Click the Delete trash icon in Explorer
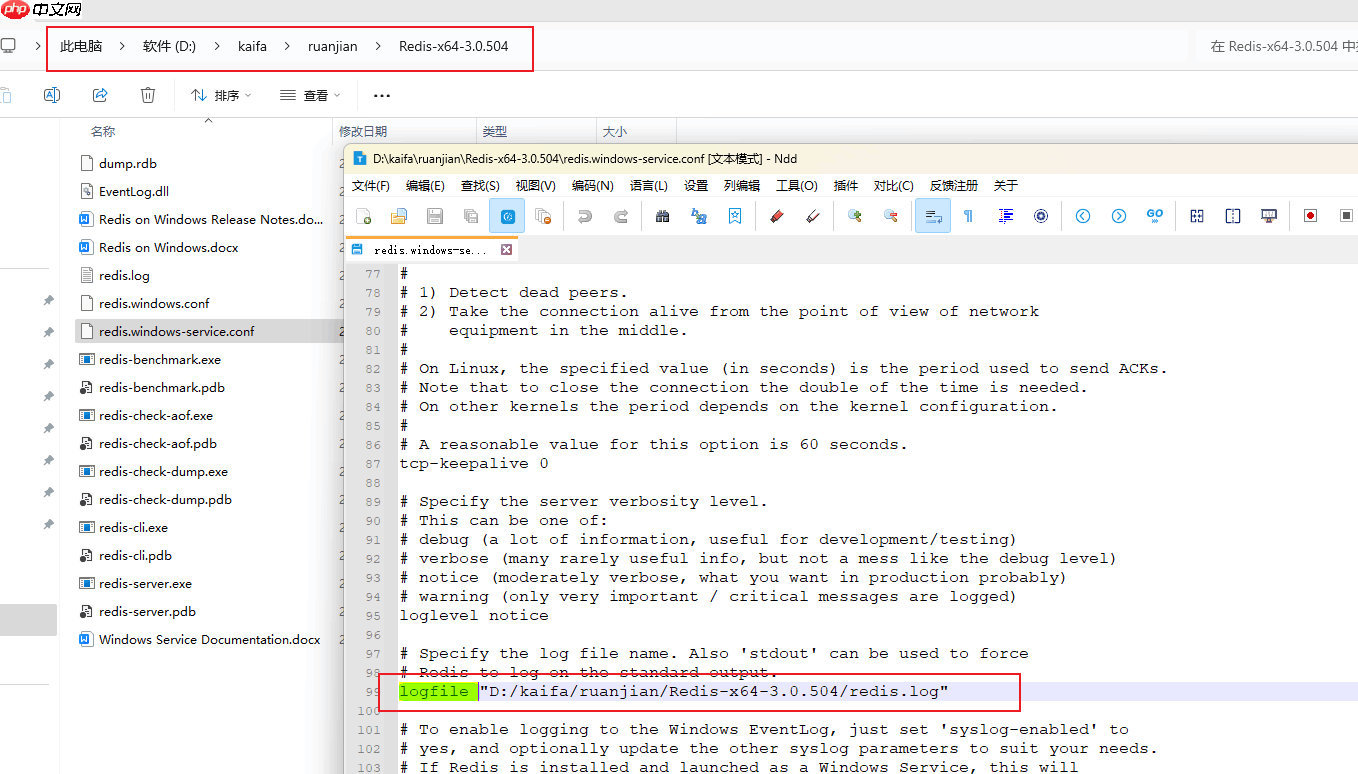 (x=148, y=95)
